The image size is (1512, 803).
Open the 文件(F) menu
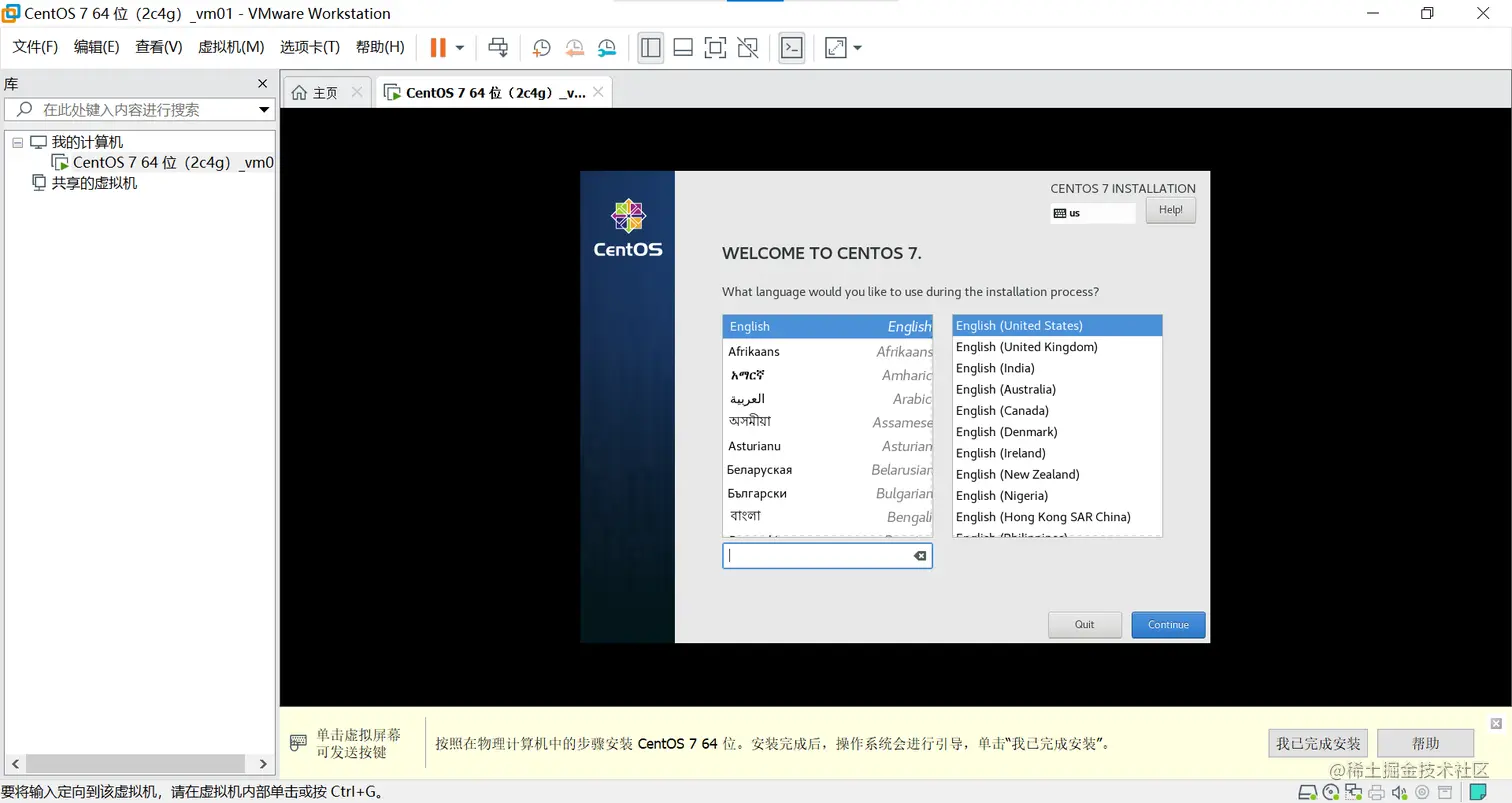35,47
